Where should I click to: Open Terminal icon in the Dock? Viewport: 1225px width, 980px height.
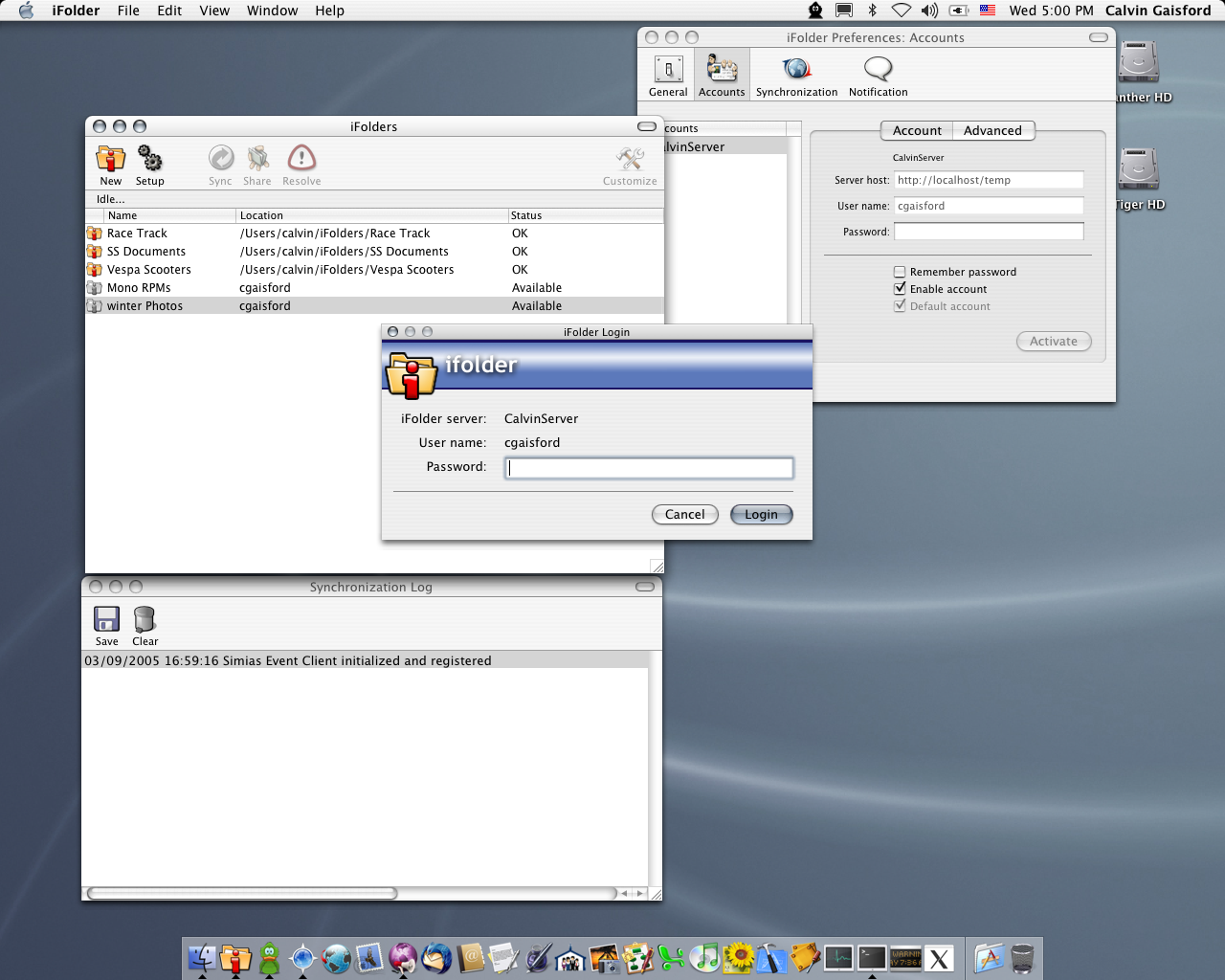click(x=872, y=958)
